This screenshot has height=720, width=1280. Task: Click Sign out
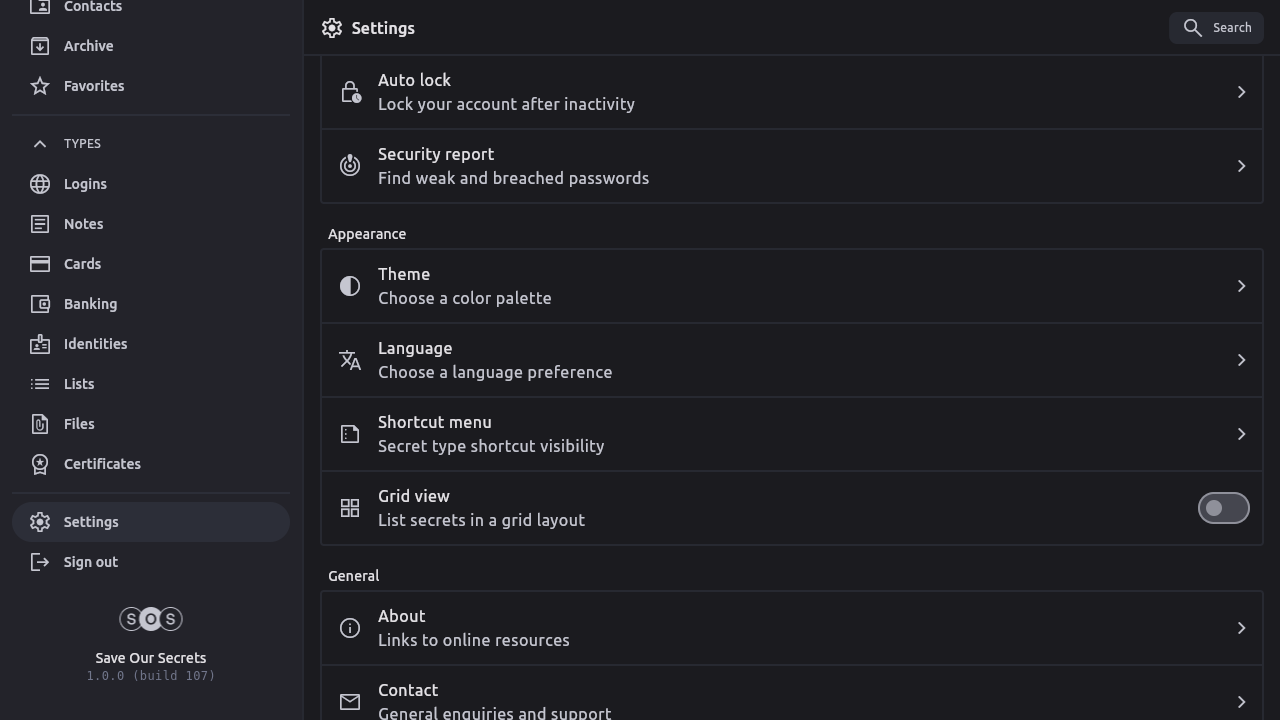pyautogui.click(x=90, y=562)
